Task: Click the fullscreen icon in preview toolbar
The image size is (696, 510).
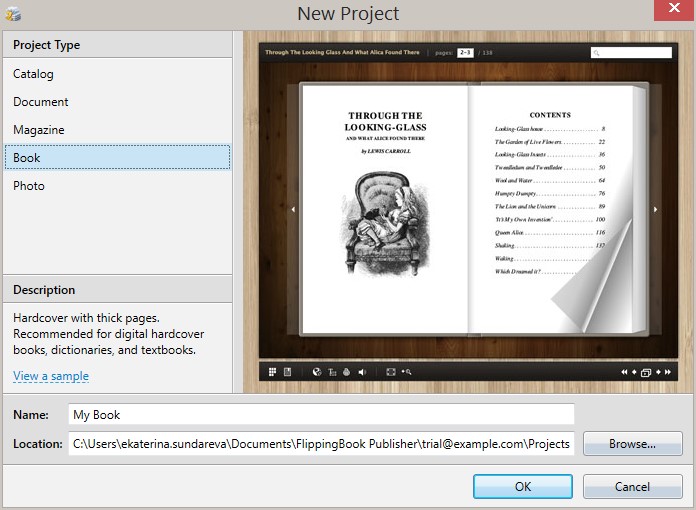Action: point(391,372)
